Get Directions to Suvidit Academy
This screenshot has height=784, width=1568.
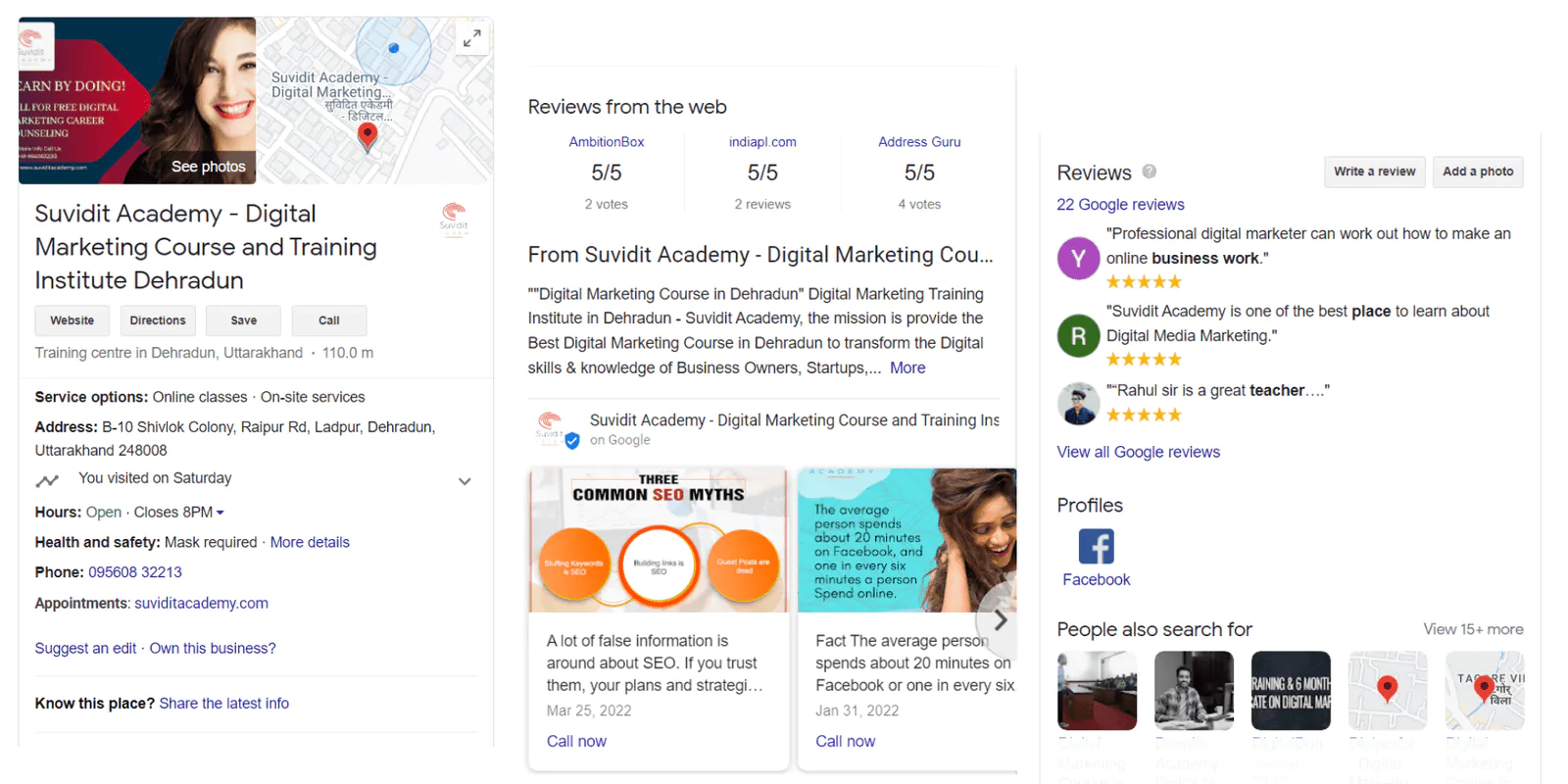point(158,320)
